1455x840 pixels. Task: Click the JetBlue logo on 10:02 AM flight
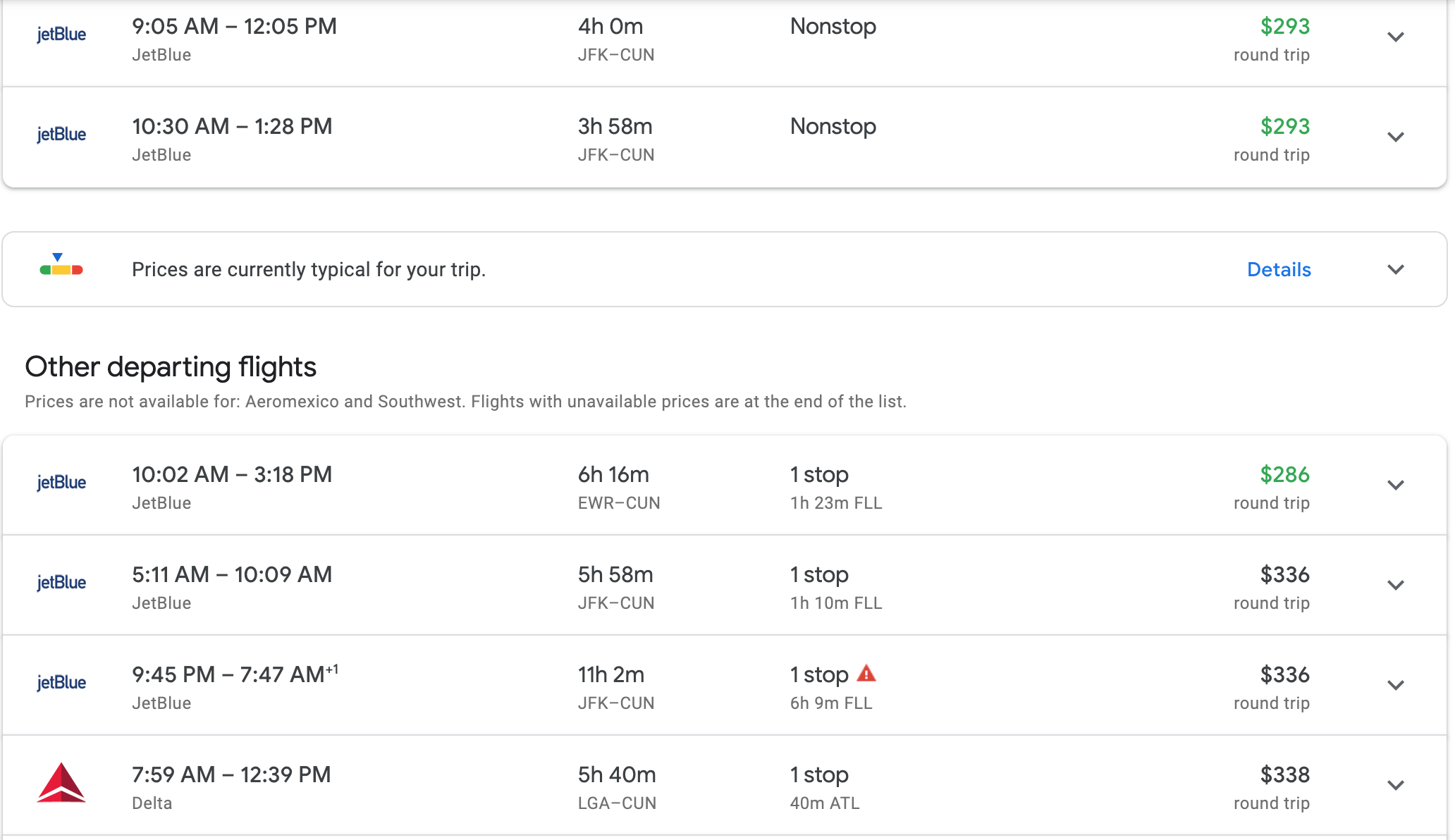[x=61, y=483]
